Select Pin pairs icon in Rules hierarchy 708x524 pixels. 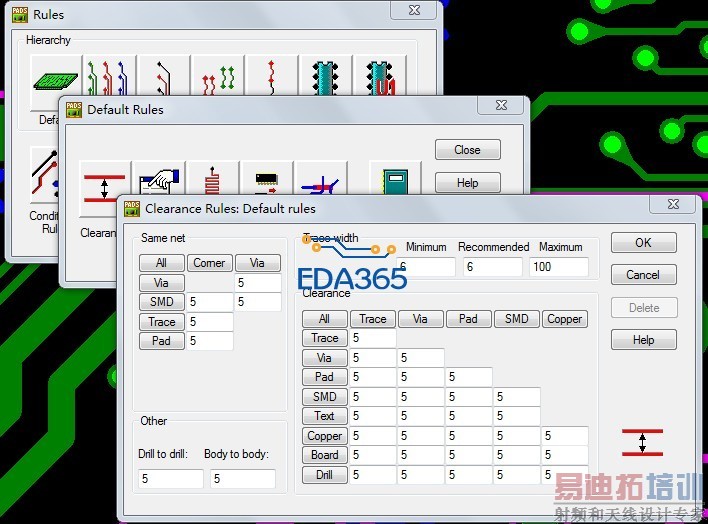point(271,75)
